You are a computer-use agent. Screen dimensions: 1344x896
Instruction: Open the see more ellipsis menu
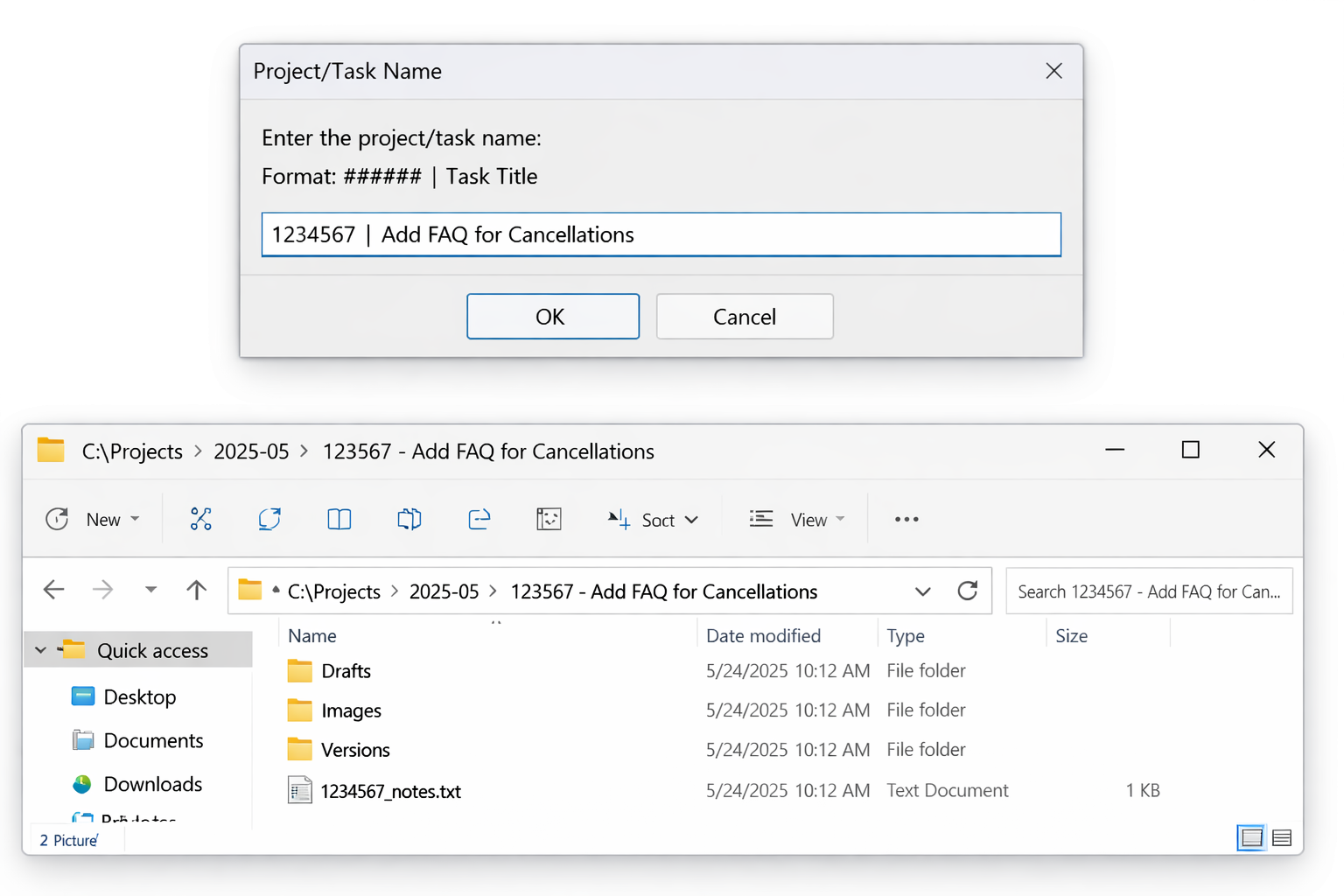click(x=906, y=519)
